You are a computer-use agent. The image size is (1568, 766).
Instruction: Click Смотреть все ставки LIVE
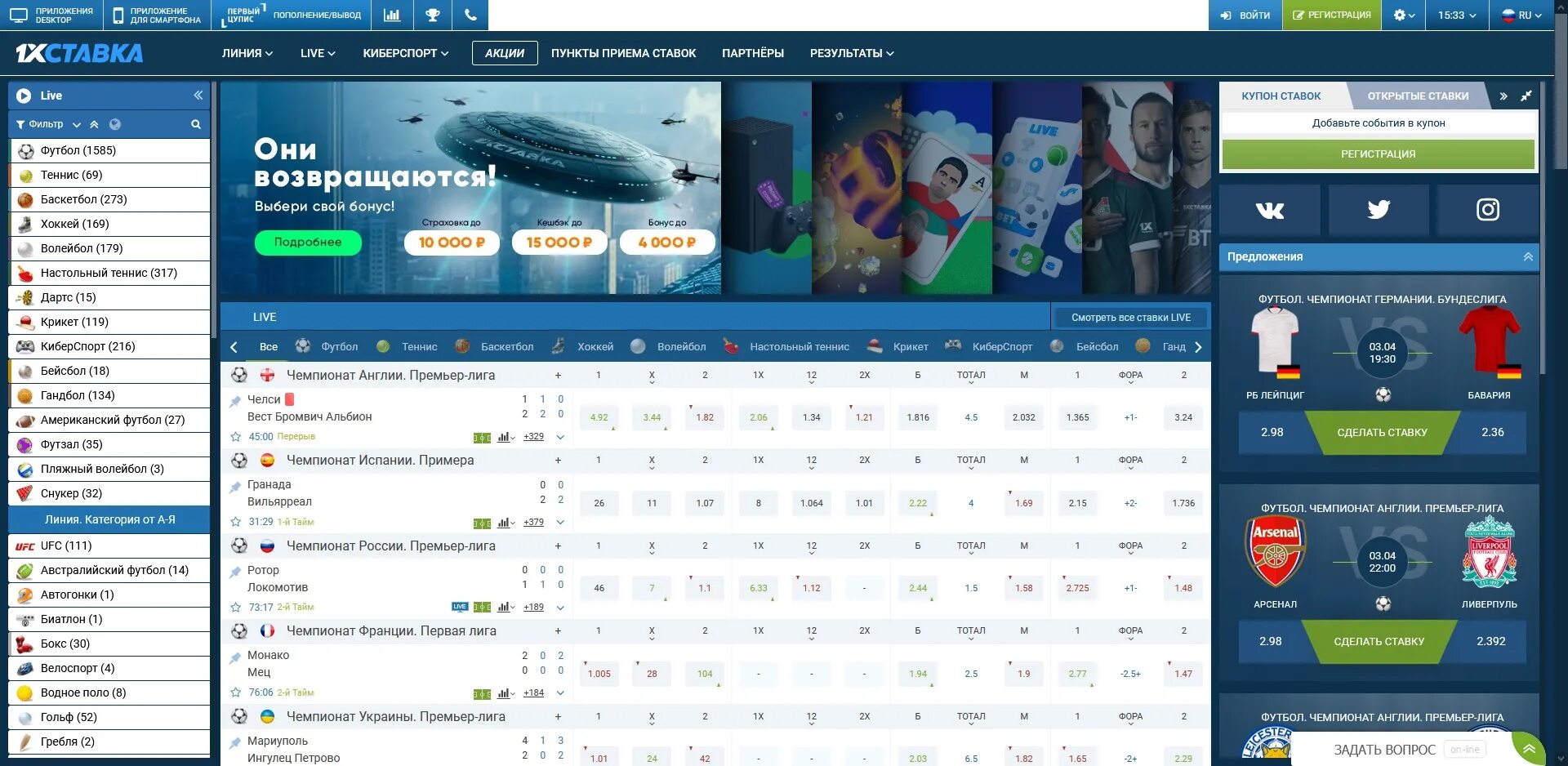pos(1130,318)
